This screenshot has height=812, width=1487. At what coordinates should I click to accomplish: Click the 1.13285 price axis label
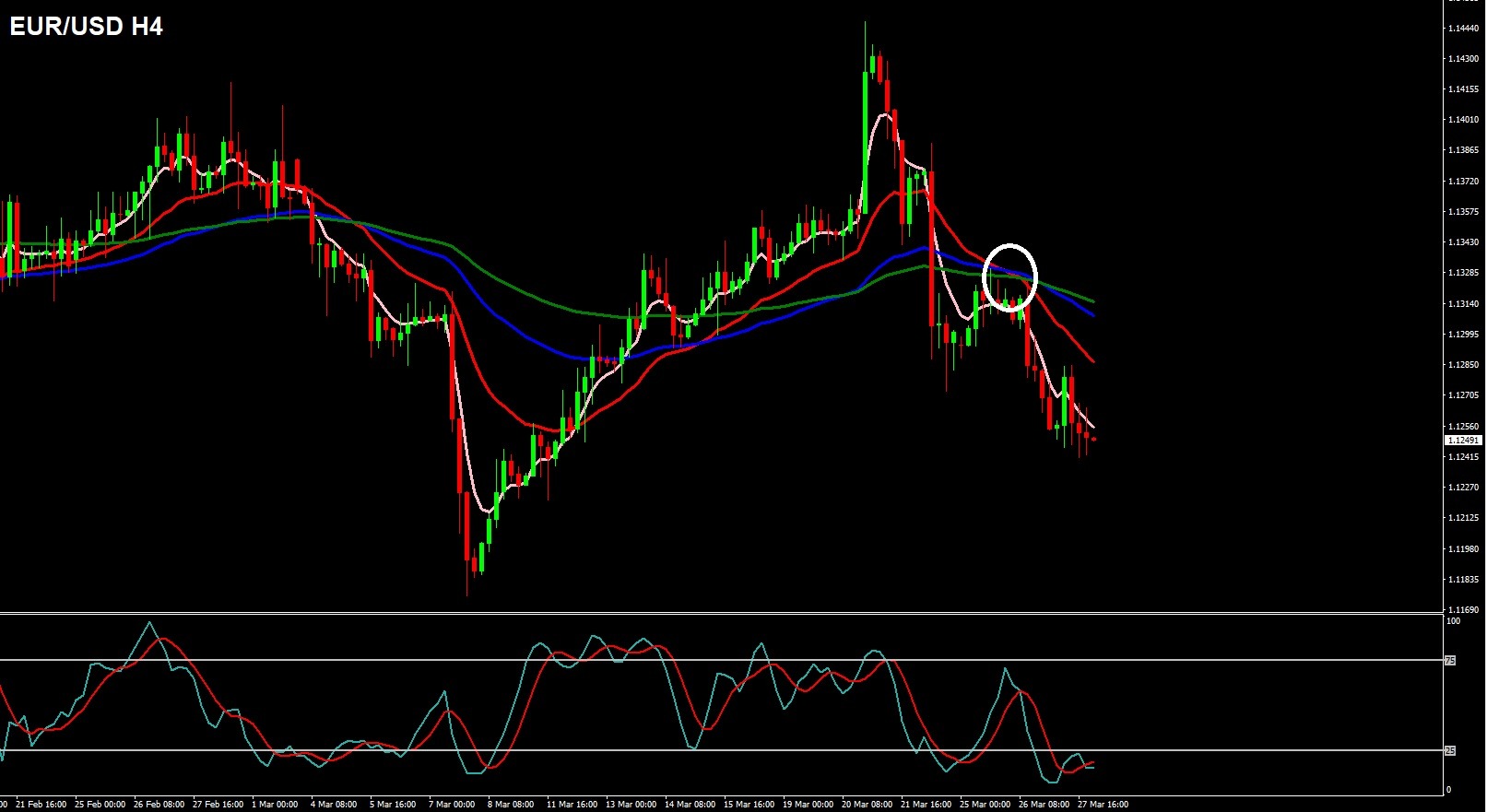[1463, 273]
